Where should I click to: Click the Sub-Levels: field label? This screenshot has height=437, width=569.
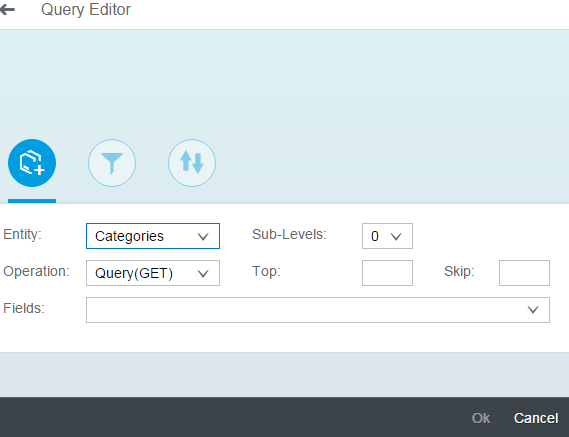tap(289, 234)
